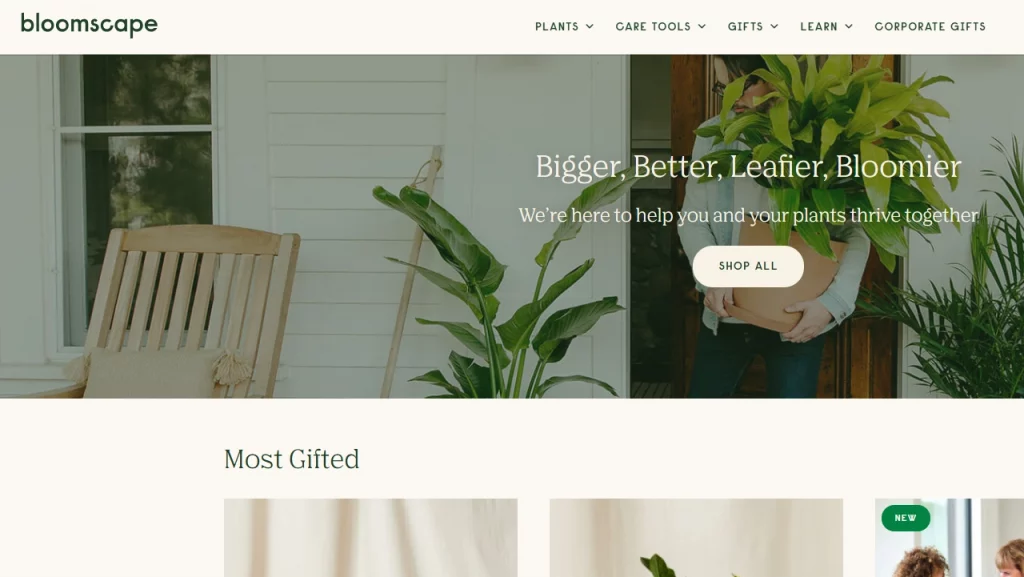Click the green NEW badge
Viewport: 1024px width, 577px height.
(905, 518)
